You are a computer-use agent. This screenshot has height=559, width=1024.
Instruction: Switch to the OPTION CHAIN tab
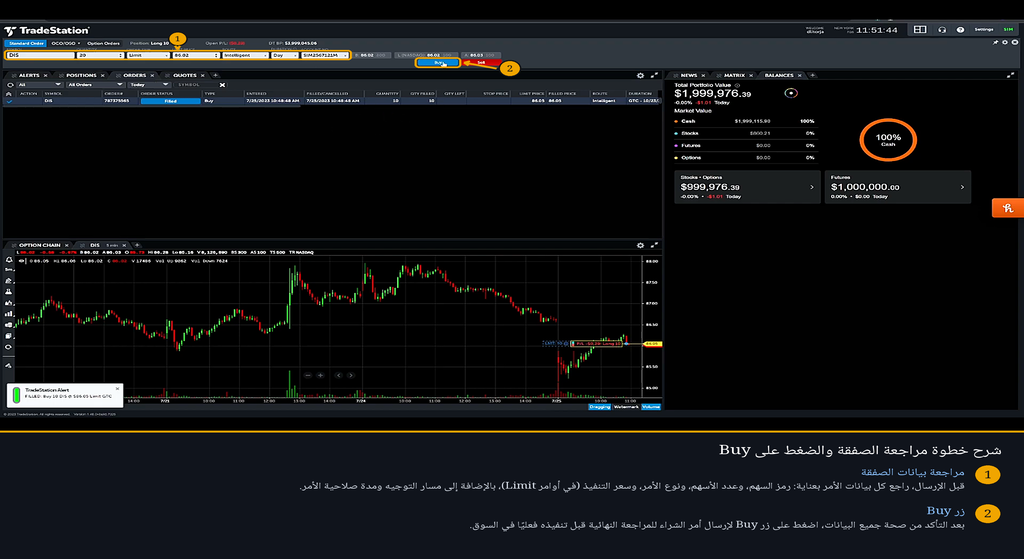point(39,245)
